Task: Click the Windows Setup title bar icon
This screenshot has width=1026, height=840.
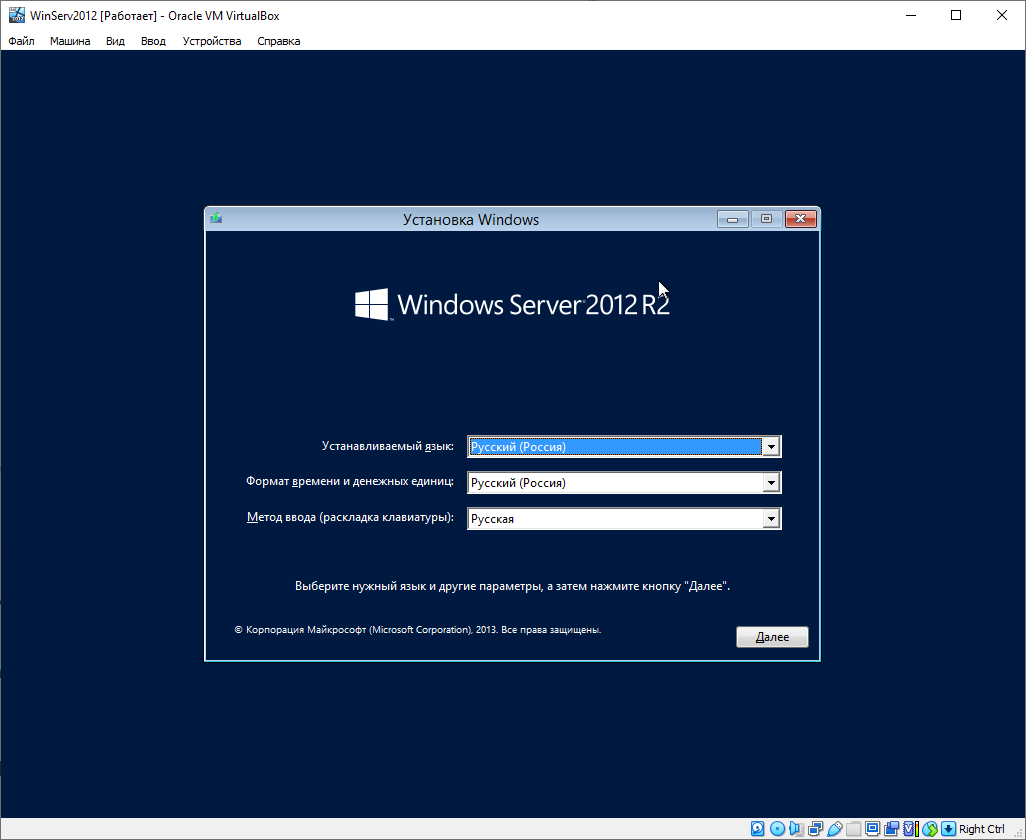Action: click(x=216, y=218)
